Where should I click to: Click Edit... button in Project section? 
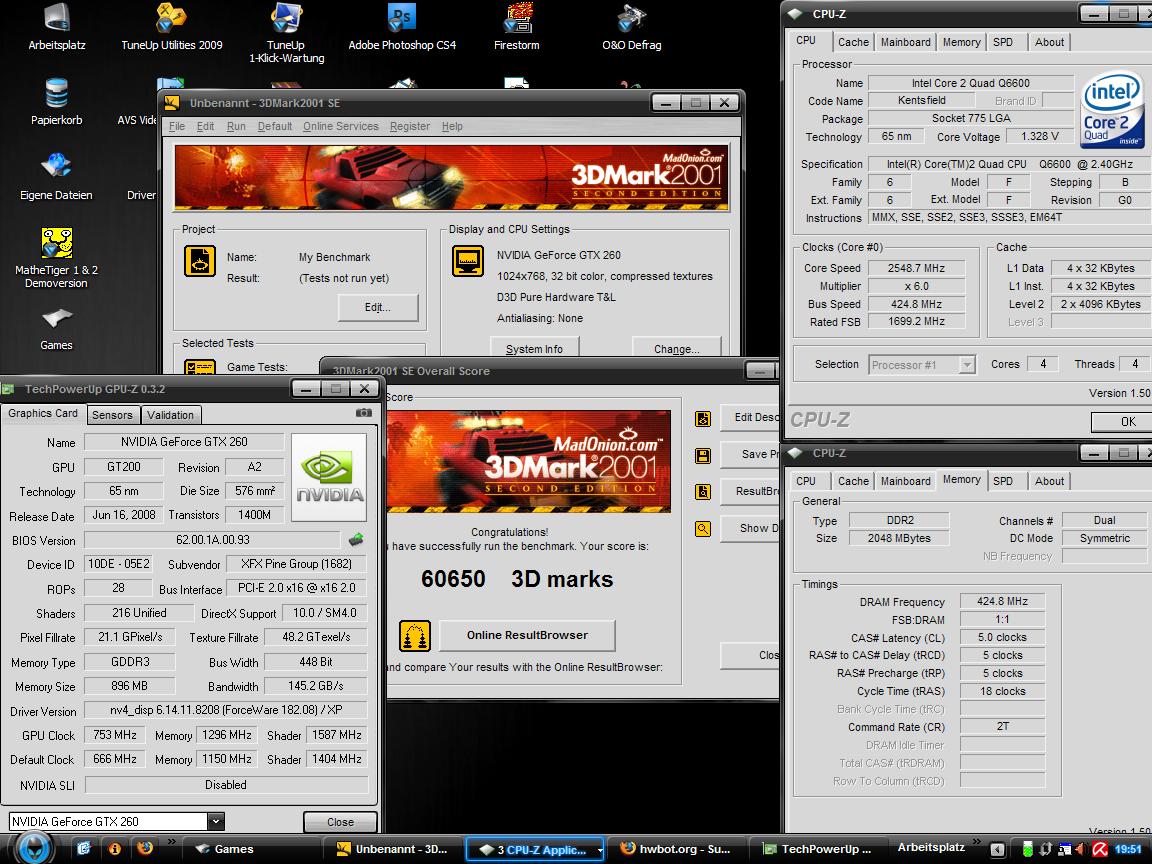pyautogui.click(x=378, y=308)
